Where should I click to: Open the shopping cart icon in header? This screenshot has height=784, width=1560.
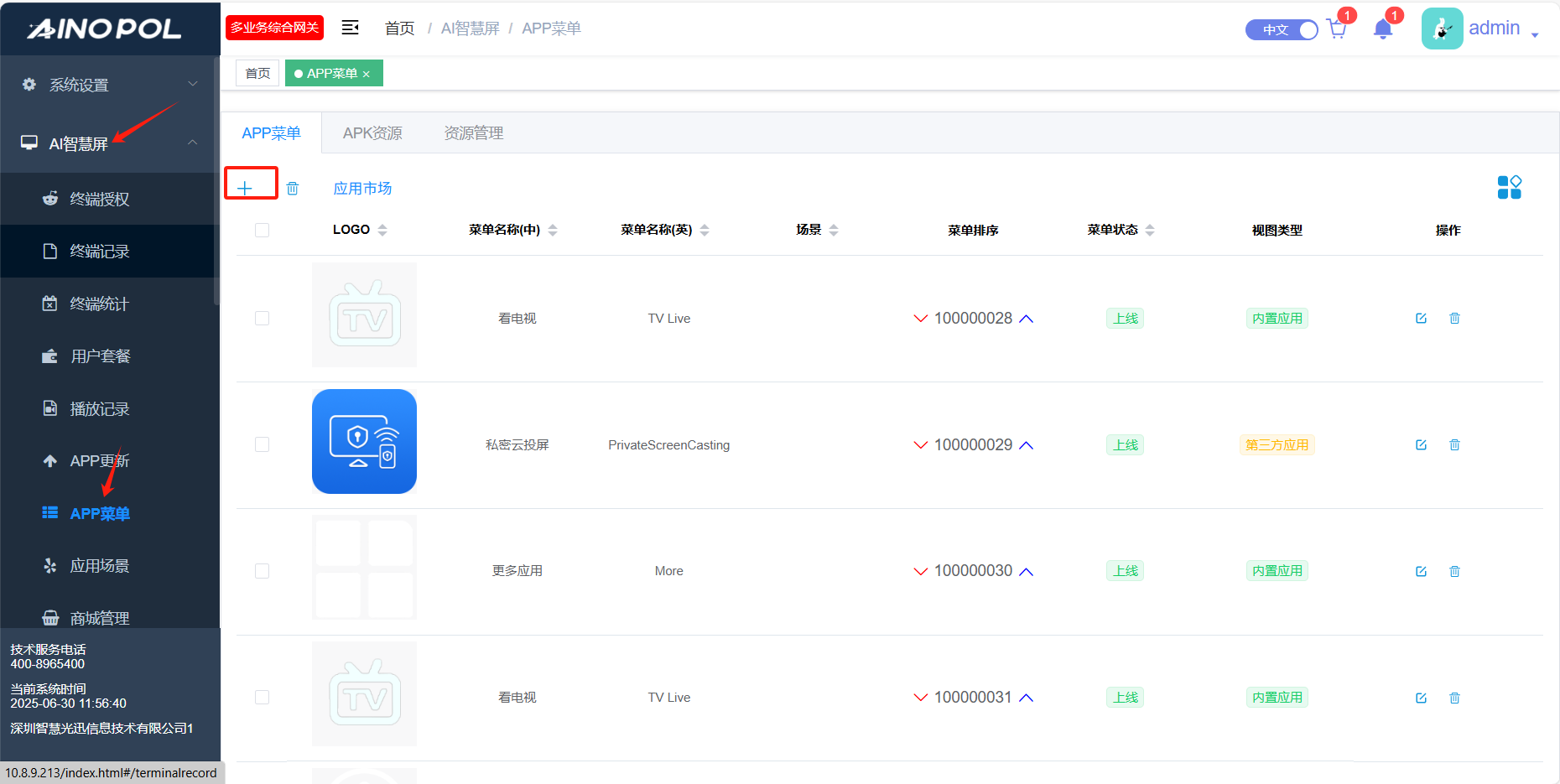1337,29
